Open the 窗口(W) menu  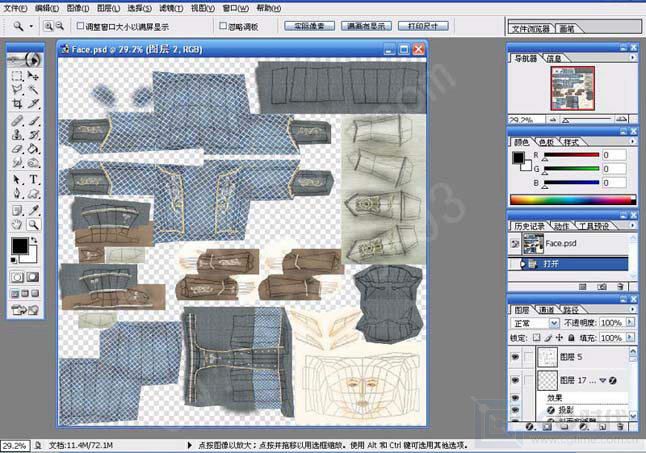235,8
